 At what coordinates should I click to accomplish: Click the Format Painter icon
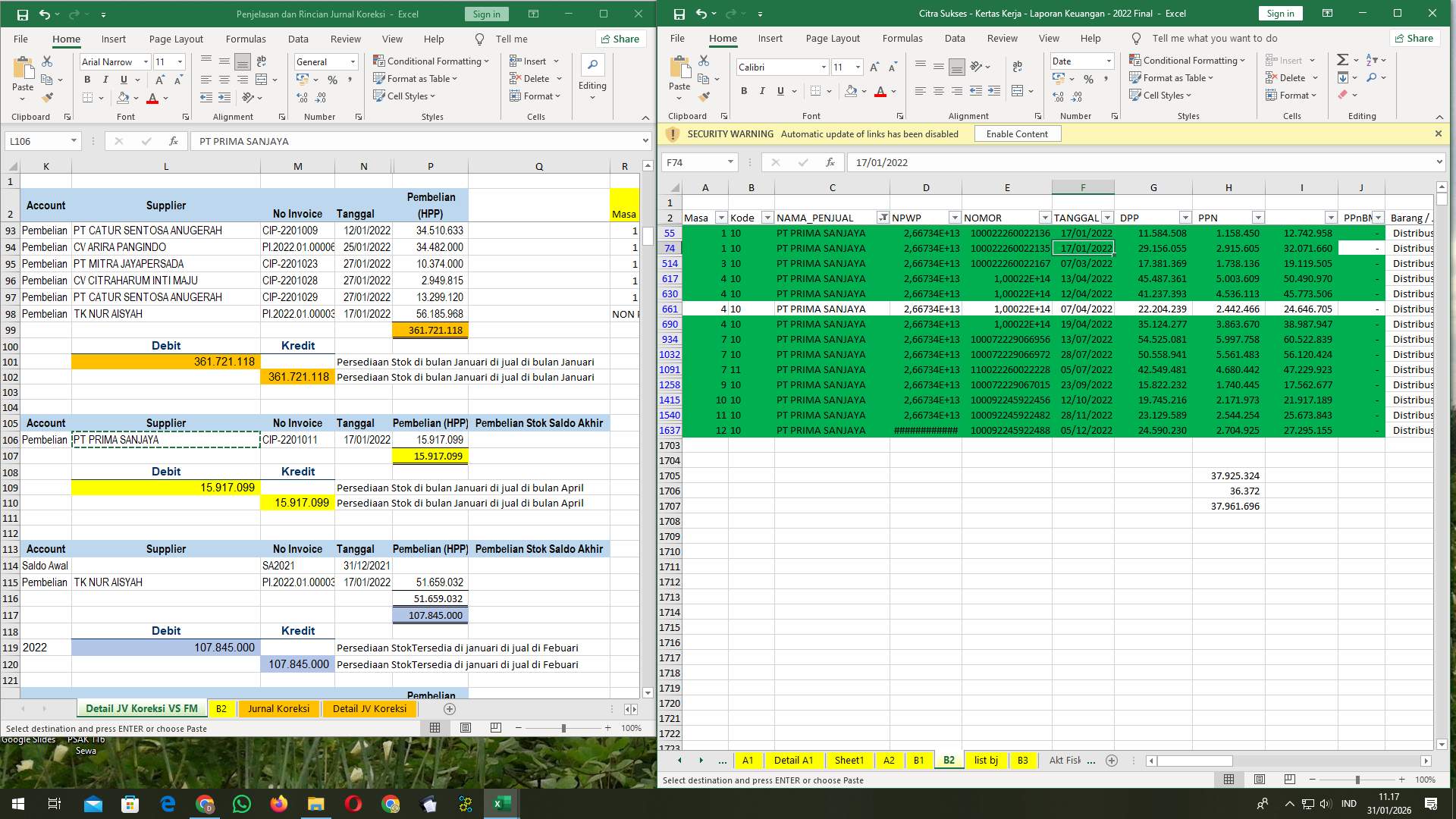tap(49, 97)
